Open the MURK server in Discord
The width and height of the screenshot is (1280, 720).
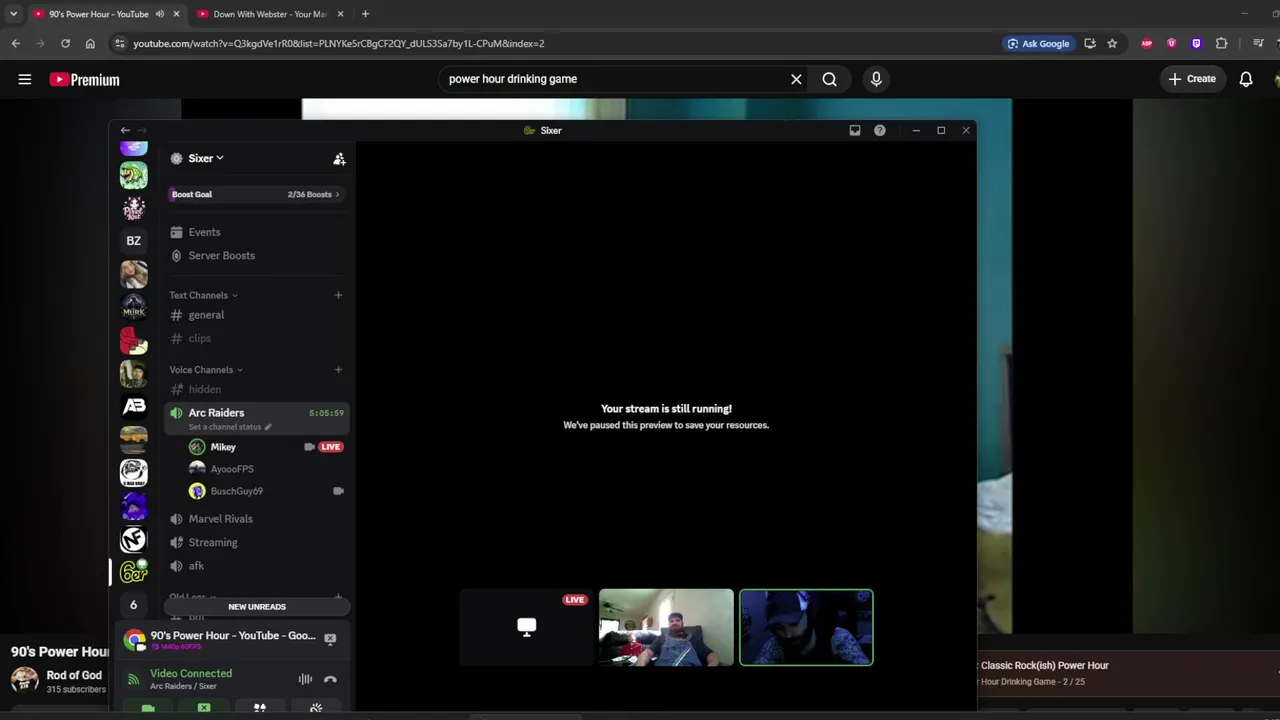coord(133,307)
